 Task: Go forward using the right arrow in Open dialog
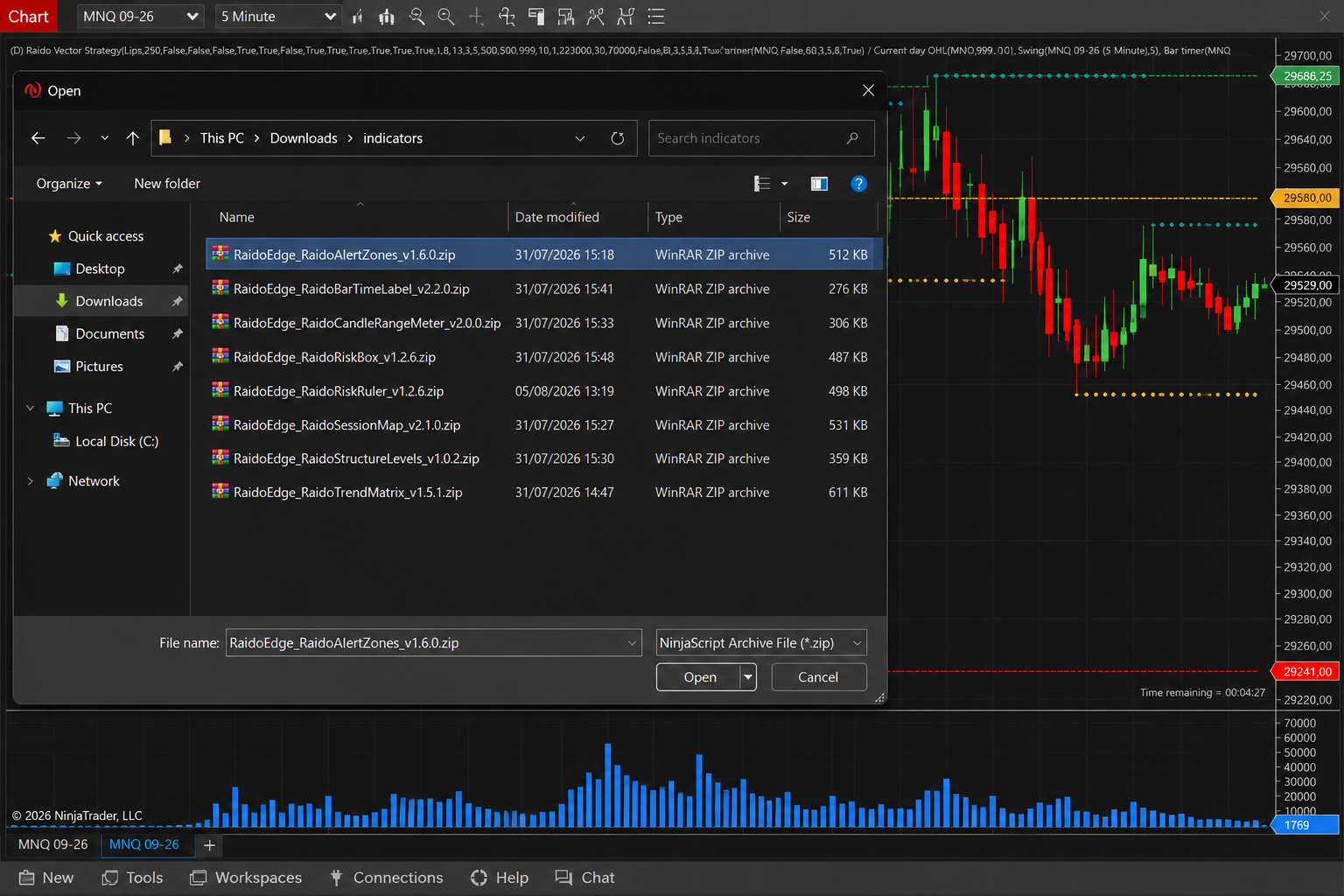(74, 138)
